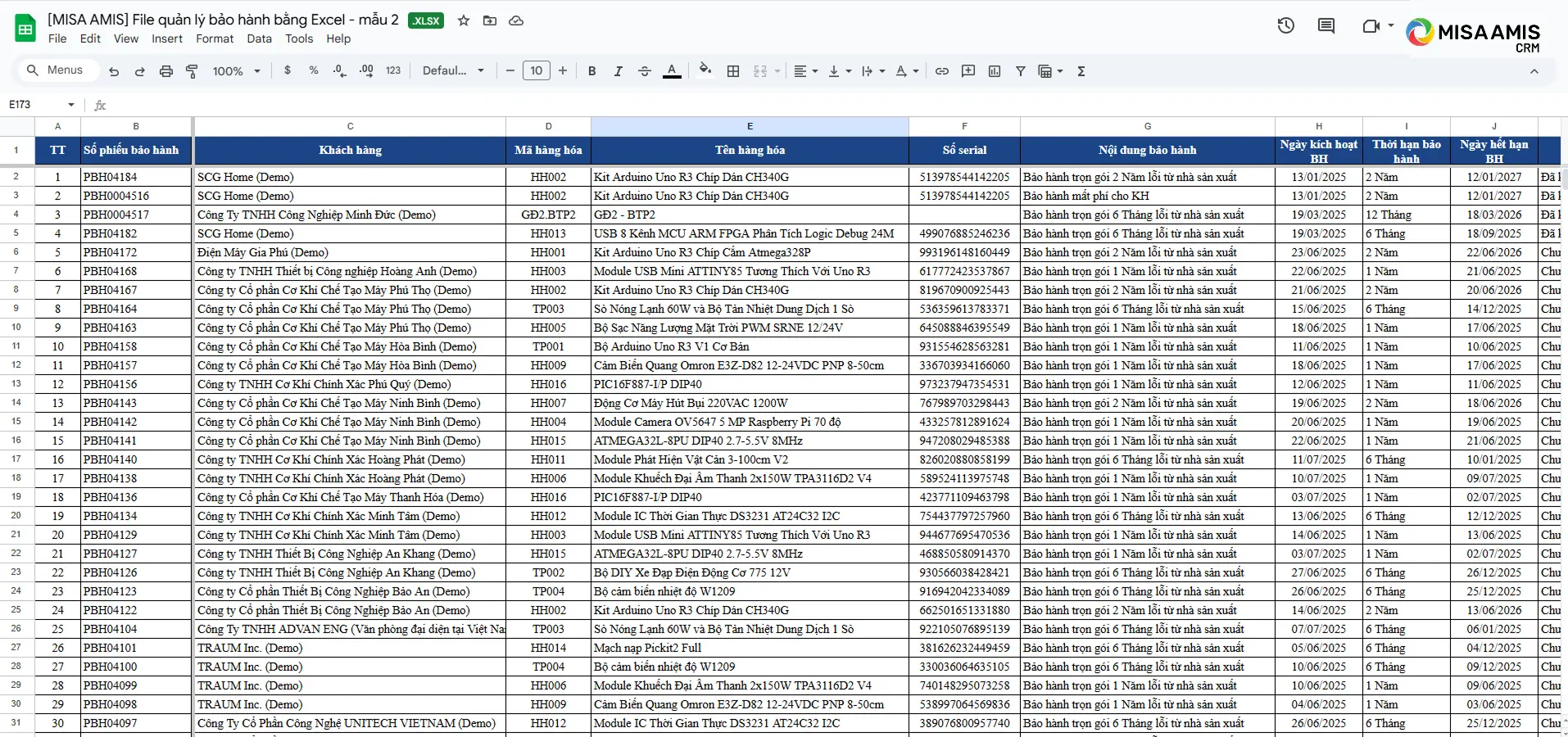Click the Print icon

[166, 71]
